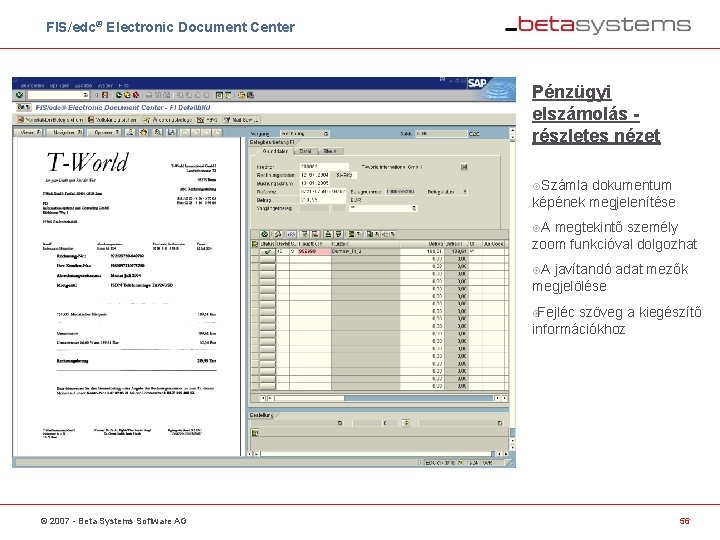Viewport: 720px width, 540px height.
Task: Click the bottom horizontal scrollbar under Bestellung panel
Action: click(x=378, y=454)
